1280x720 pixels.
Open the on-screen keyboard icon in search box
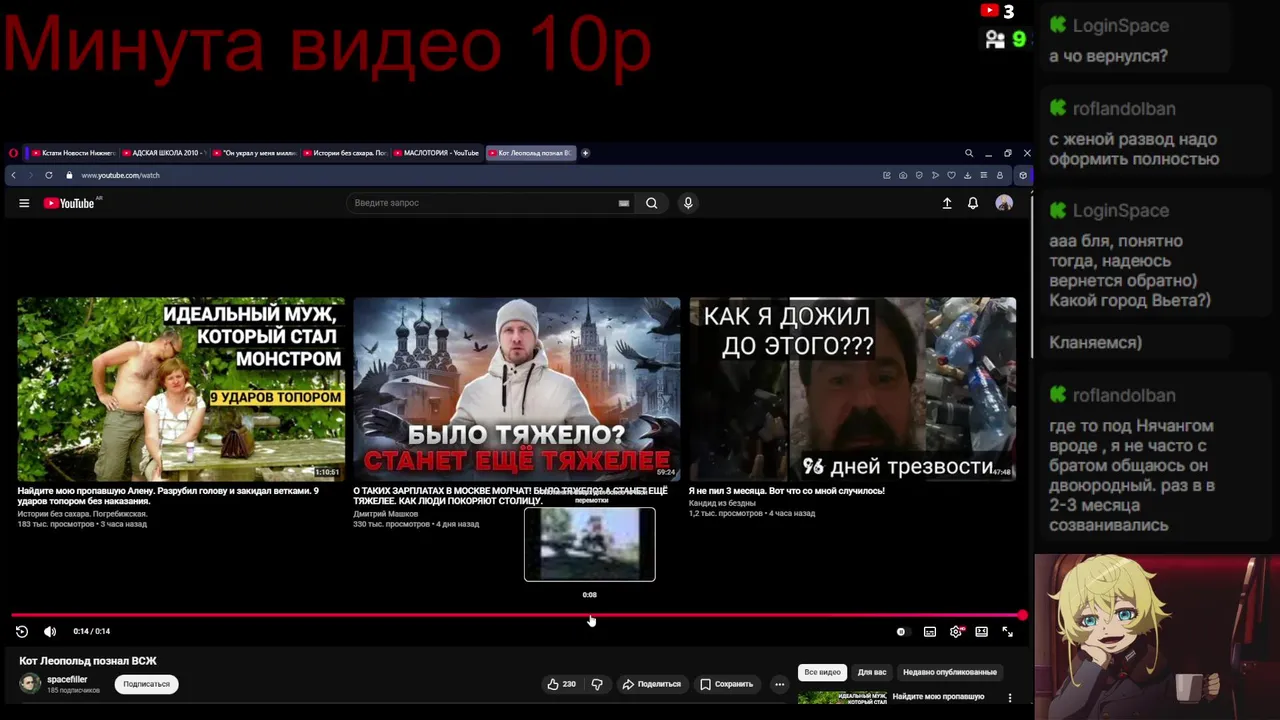[x=624, y=203]
